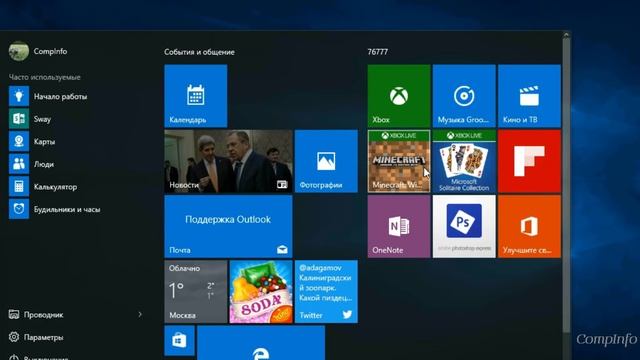Click the CompInfo user account avatar

19,51
